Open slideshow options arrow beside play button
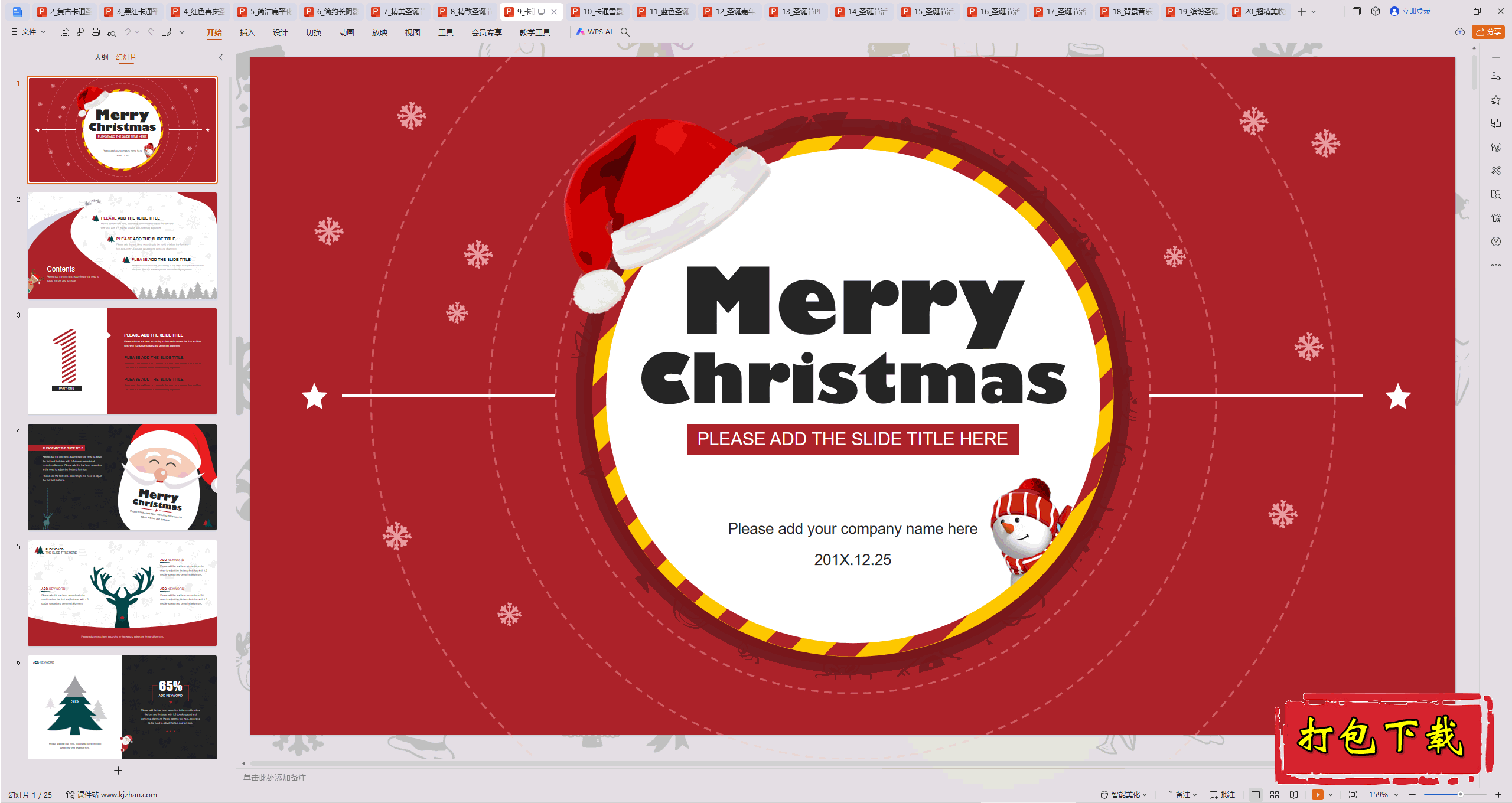This screenshot has width=1512, height=803. click(1331, 795)
